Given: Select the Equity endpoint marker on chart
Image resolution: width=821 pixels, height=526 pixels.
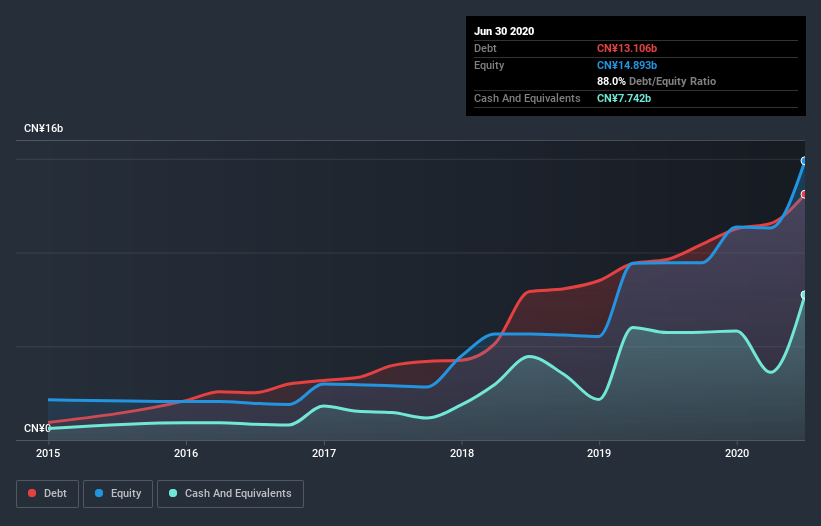Looking at the screenshot, I should 804,161.
